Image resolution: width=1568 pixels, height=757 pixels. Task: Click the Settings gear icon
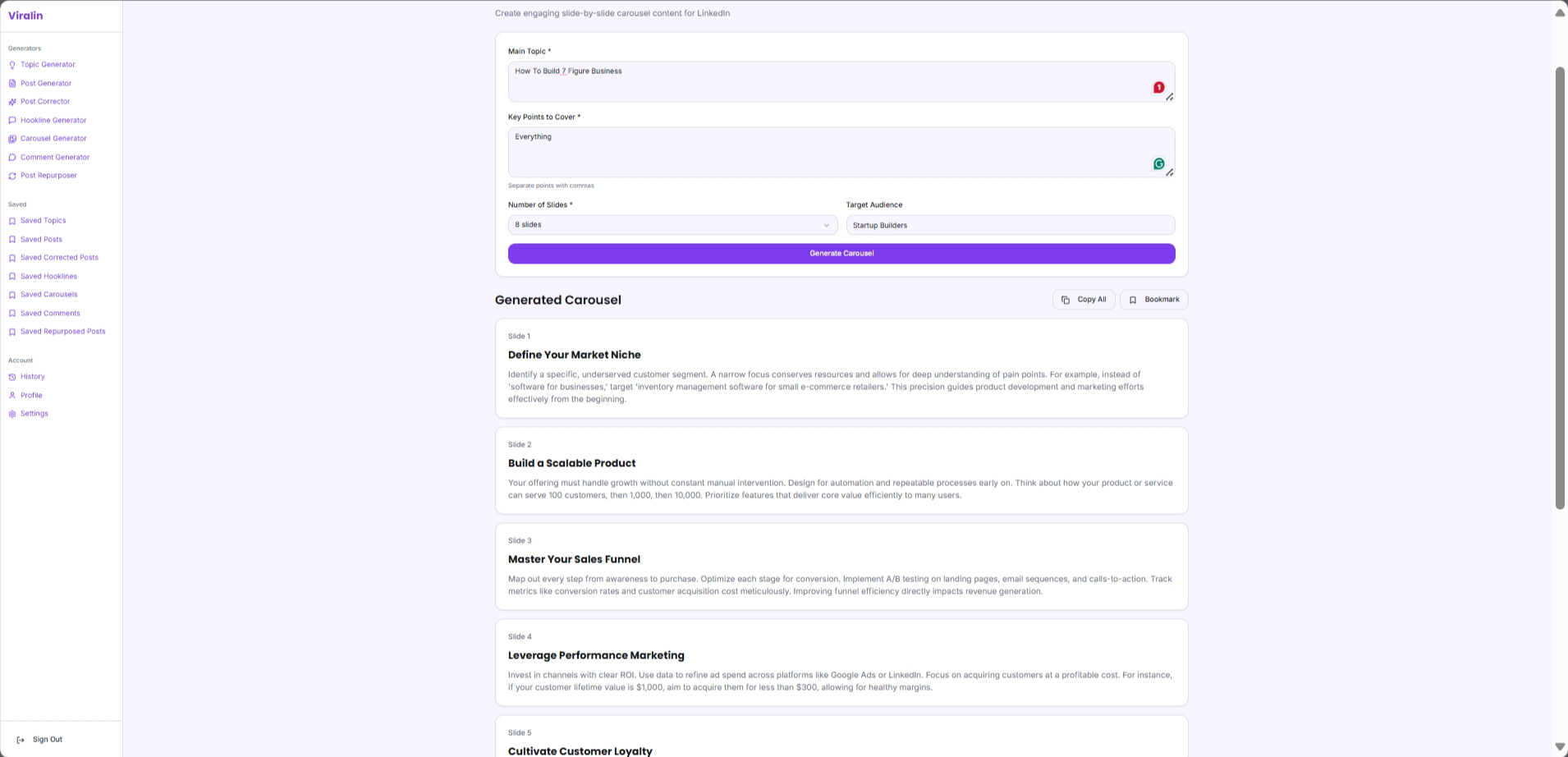[x=12, y=414]
